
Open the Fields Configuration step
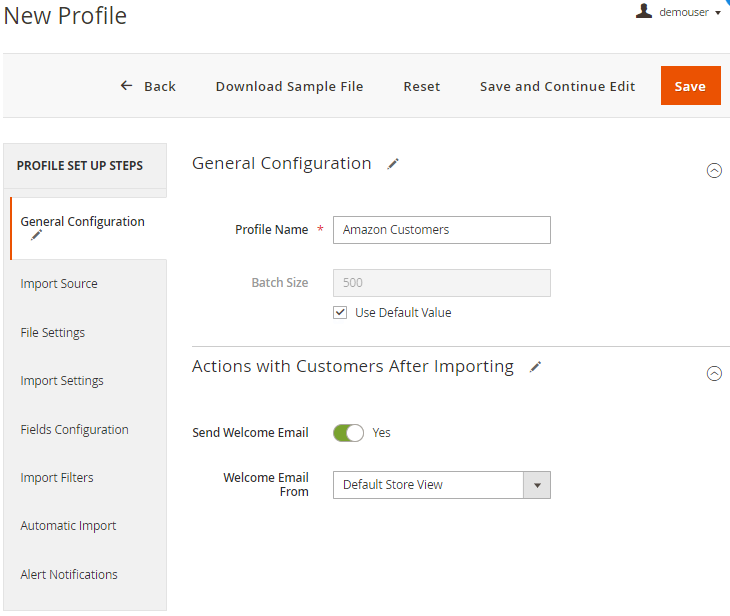(x=74, y=429)
